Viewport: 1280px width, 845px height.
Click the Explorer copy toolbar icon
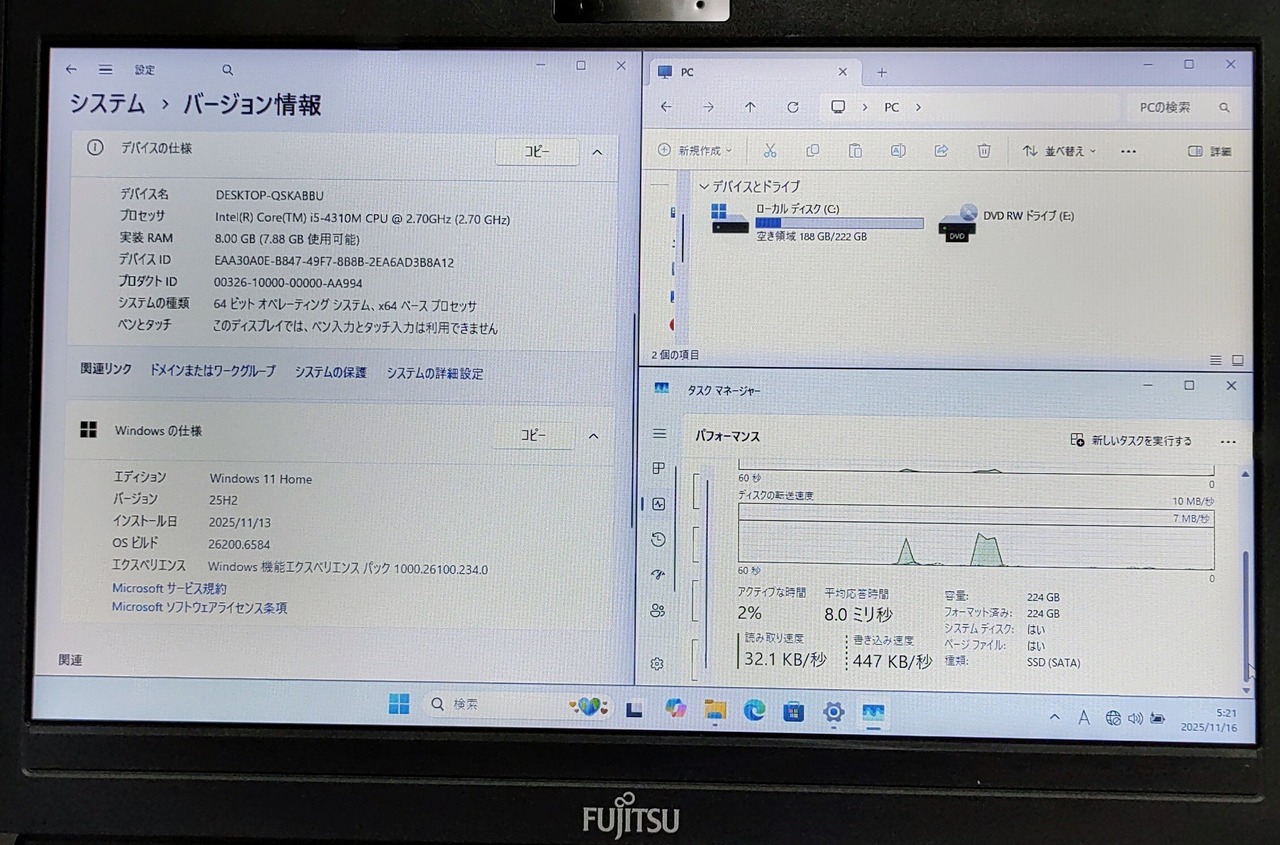tap(813, 151)
